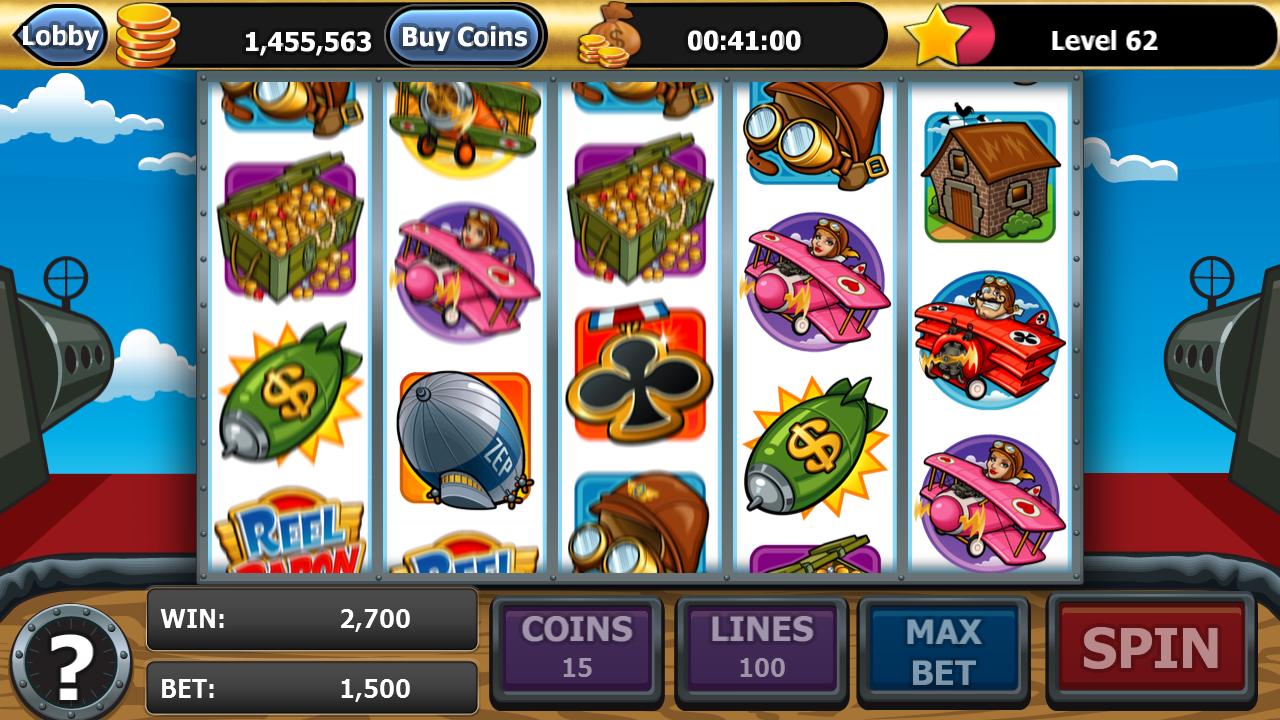Open the Buy Coins store
The height and width of the screenshot is (720, 1280).
(x=464, y=37)
